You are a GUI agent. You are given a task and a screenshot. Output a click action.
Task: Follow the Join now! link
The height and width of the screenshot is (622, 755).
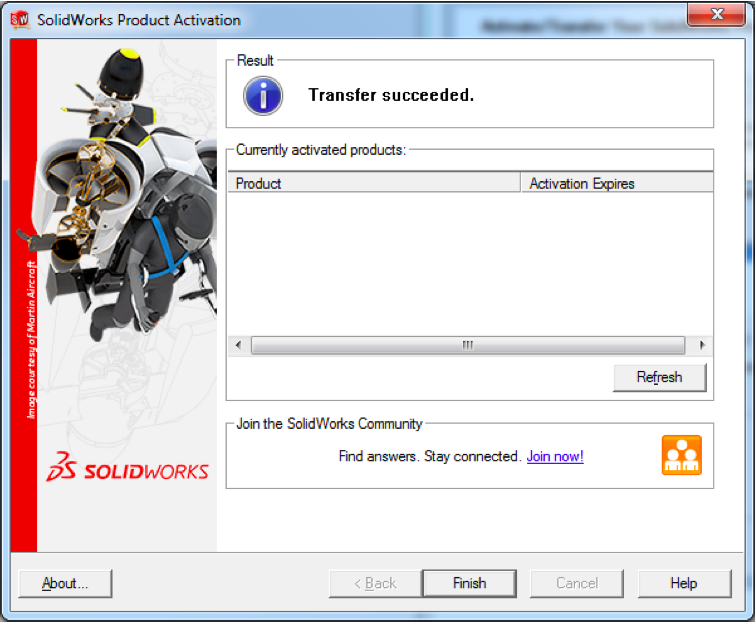click(x=555, y=456)
